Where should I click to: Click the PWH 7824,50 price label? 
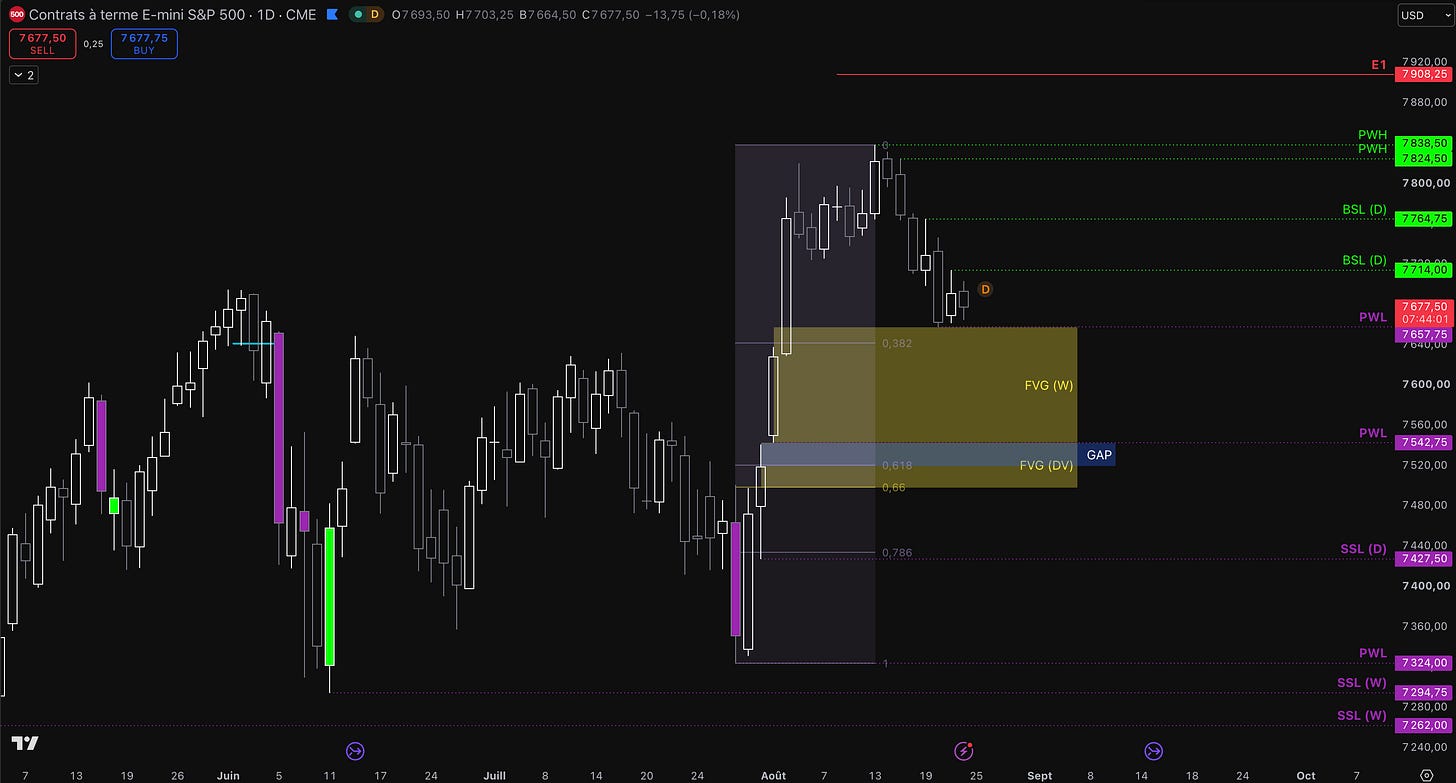click(x=1424, y=158)
